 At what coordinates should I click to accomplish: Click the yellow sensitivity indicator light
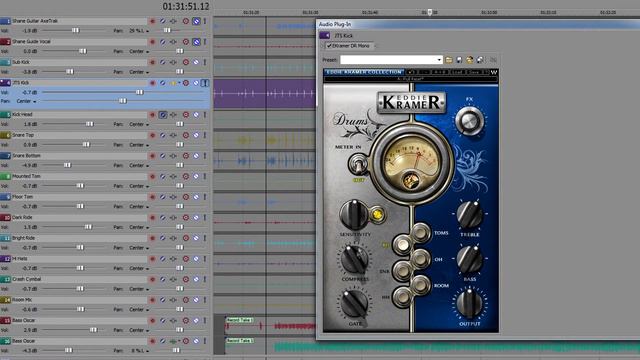(378, 215)
